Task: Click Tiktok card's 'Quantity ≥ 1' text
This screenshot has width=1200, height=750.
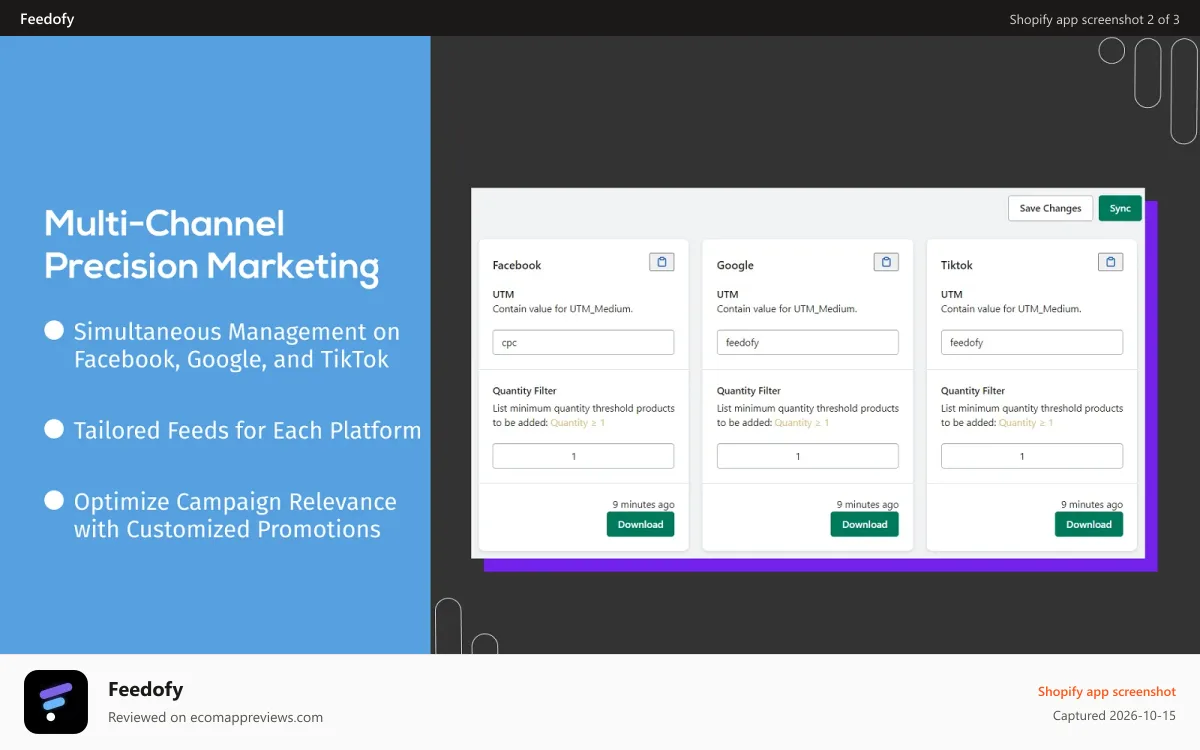Action: point(1025,423)
